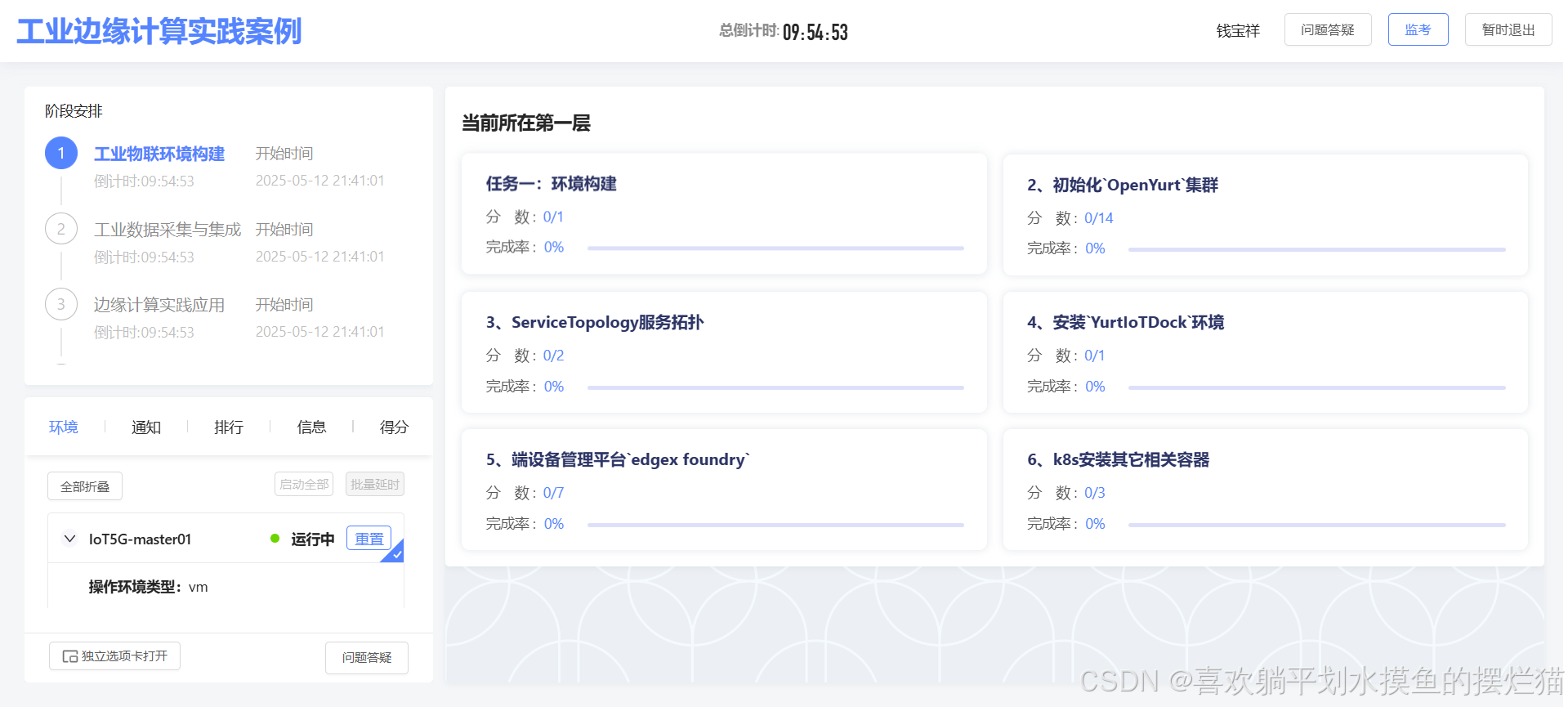Switch to the 得分 tab

(394, 427)
